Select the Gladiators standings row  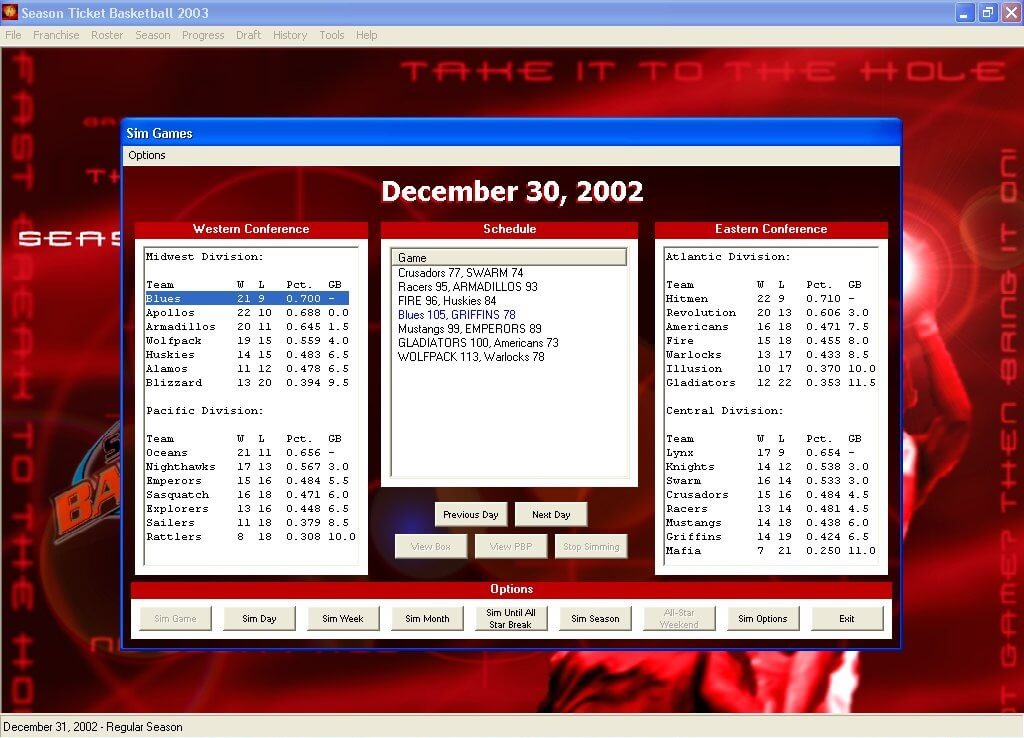point(771,383)
